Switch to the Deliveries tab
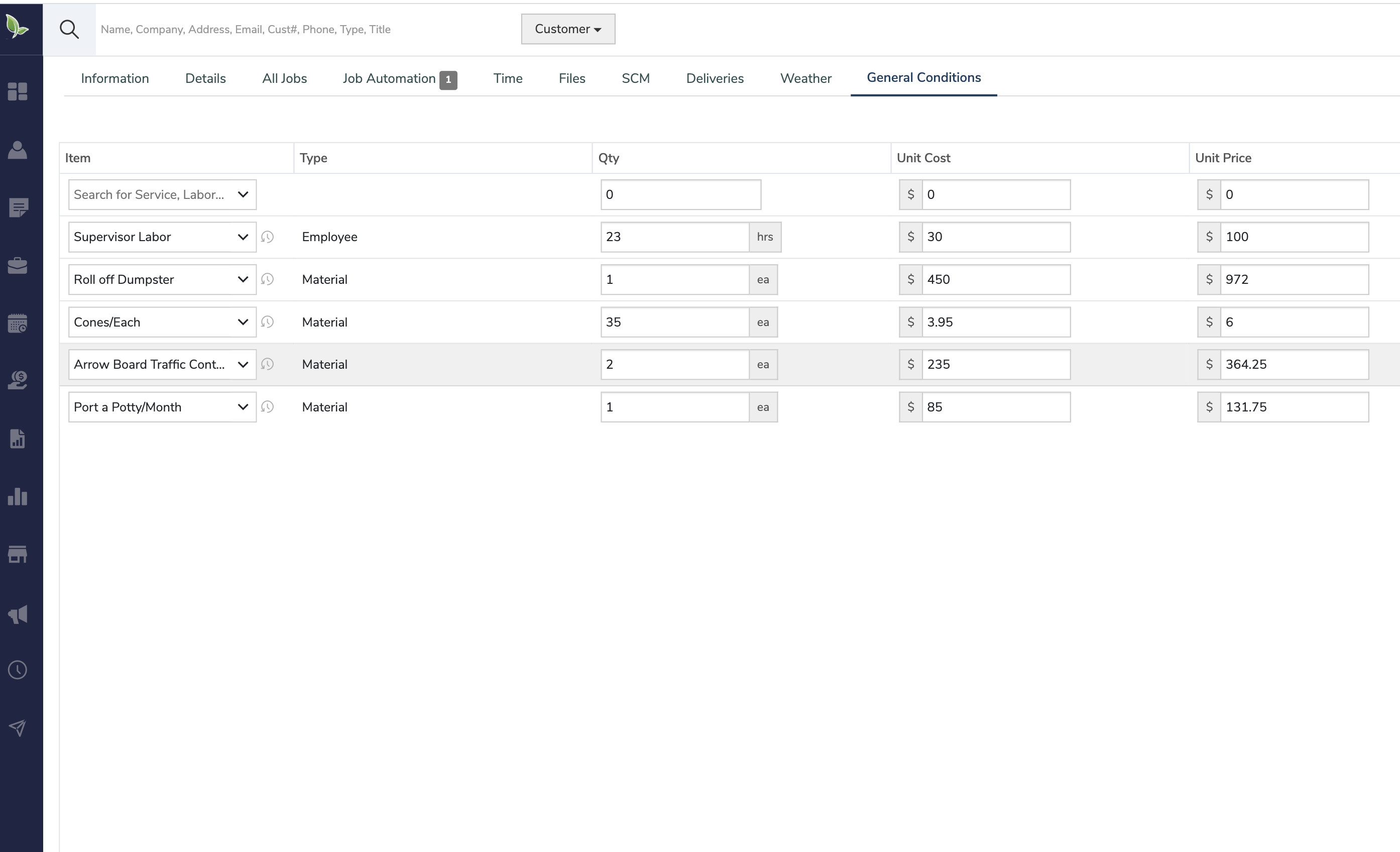Viewport: 1400px width, 852px height. 716,78
